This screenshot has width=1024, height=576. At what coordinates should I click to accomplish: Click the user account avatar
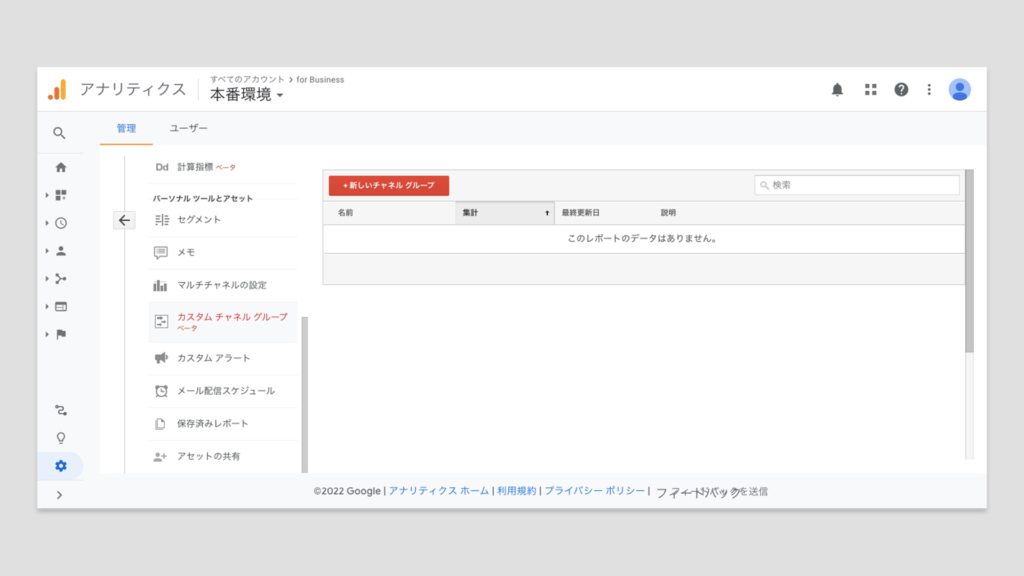959,90
